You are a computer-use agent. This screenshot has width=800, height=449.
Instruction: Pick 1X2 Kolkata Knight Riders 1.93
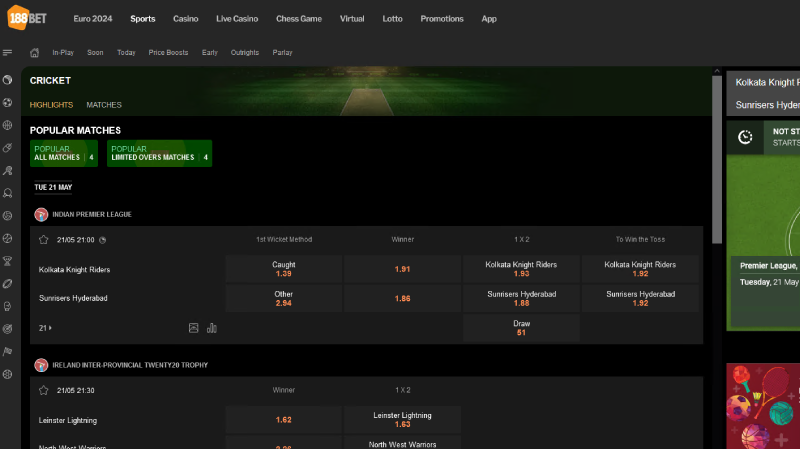pyautogui.click(x=521, y=269)
